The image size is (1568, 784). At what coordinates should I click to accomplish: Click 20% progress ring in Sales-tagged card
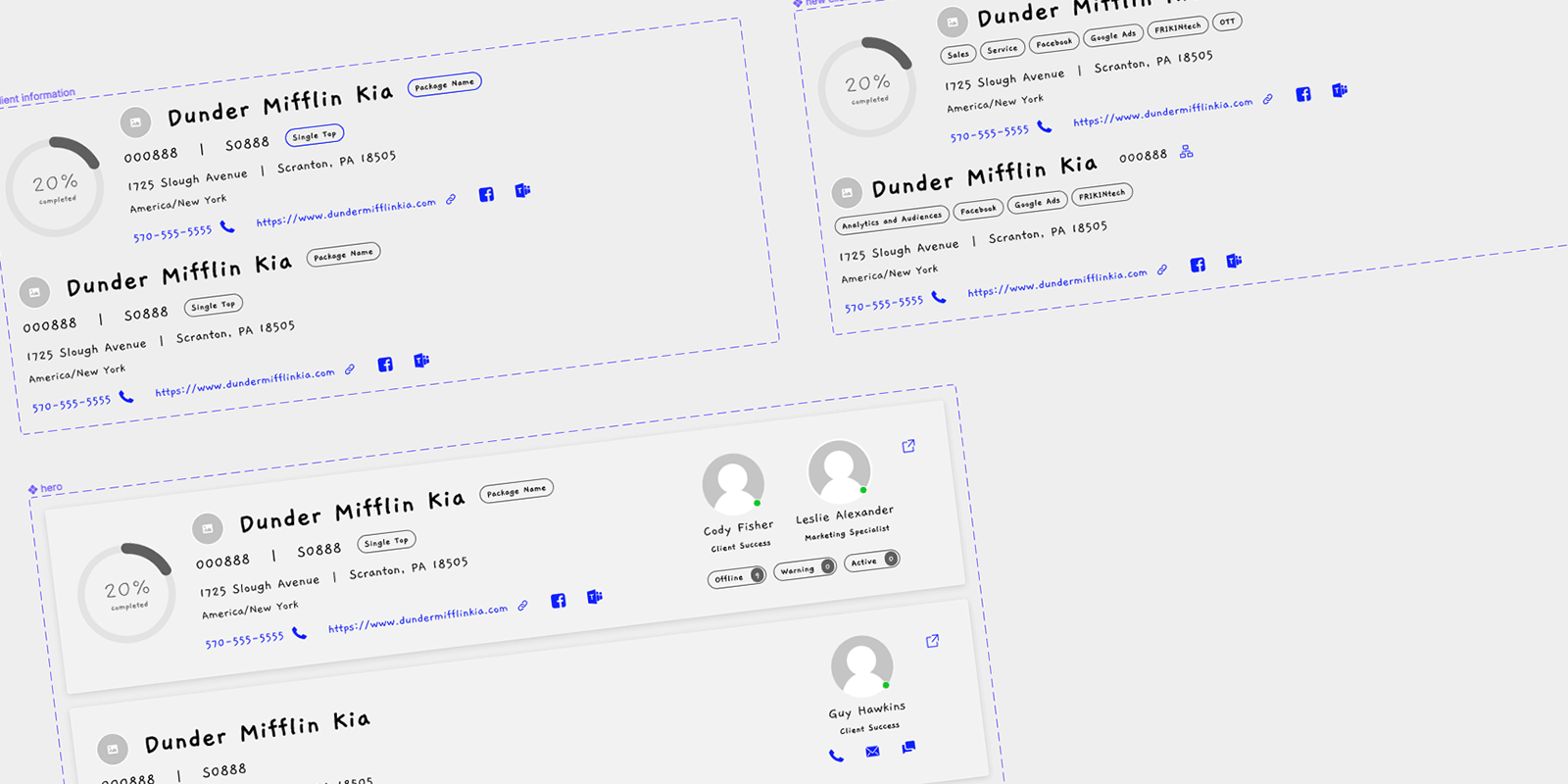coord(867,86)
